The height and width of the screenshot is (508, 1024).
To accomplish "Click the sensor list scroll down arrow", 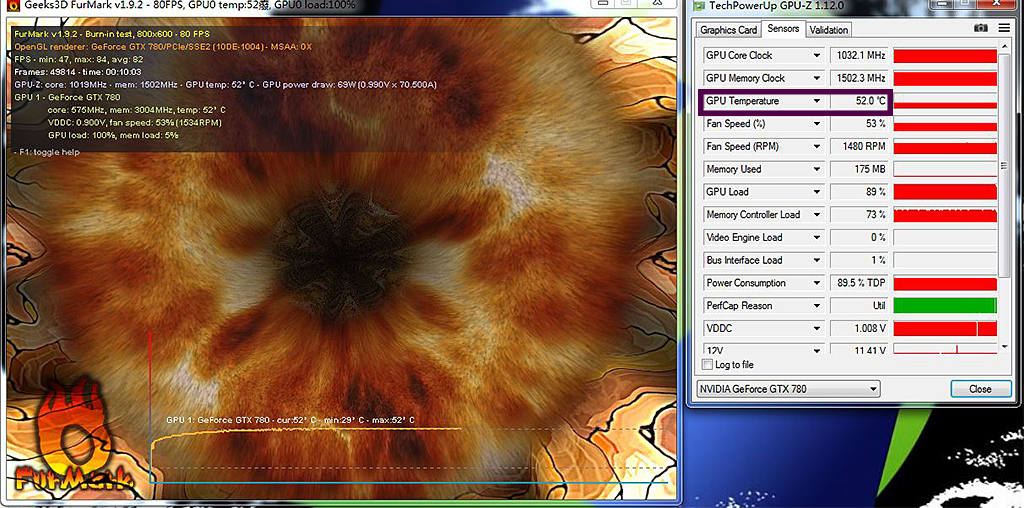I will (1004, 346).
